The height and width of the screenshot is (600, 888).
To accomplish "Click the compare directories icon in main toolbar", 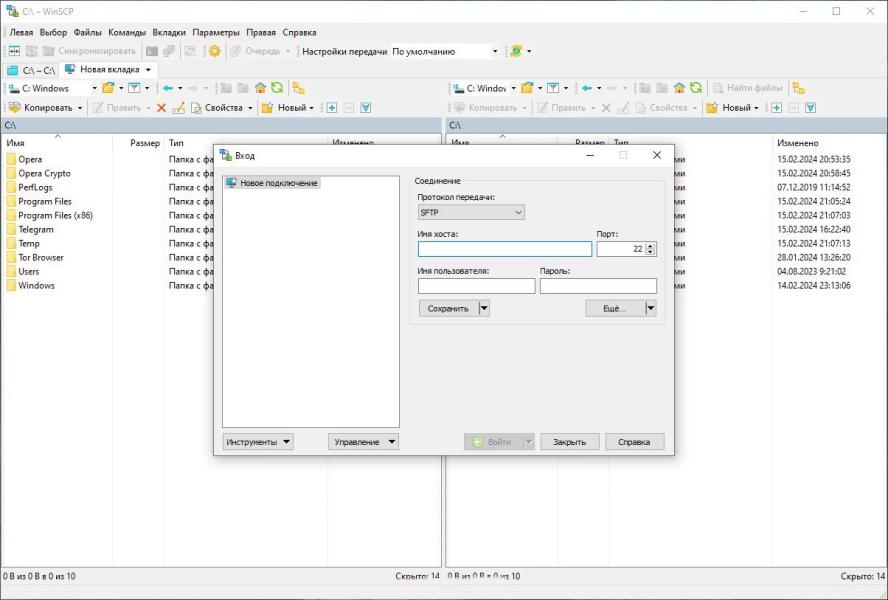I will [14, 51].
